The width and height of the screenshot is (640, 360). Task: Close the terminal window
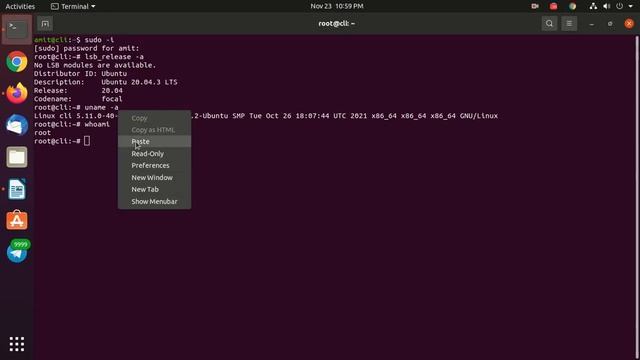click(629, 24)
